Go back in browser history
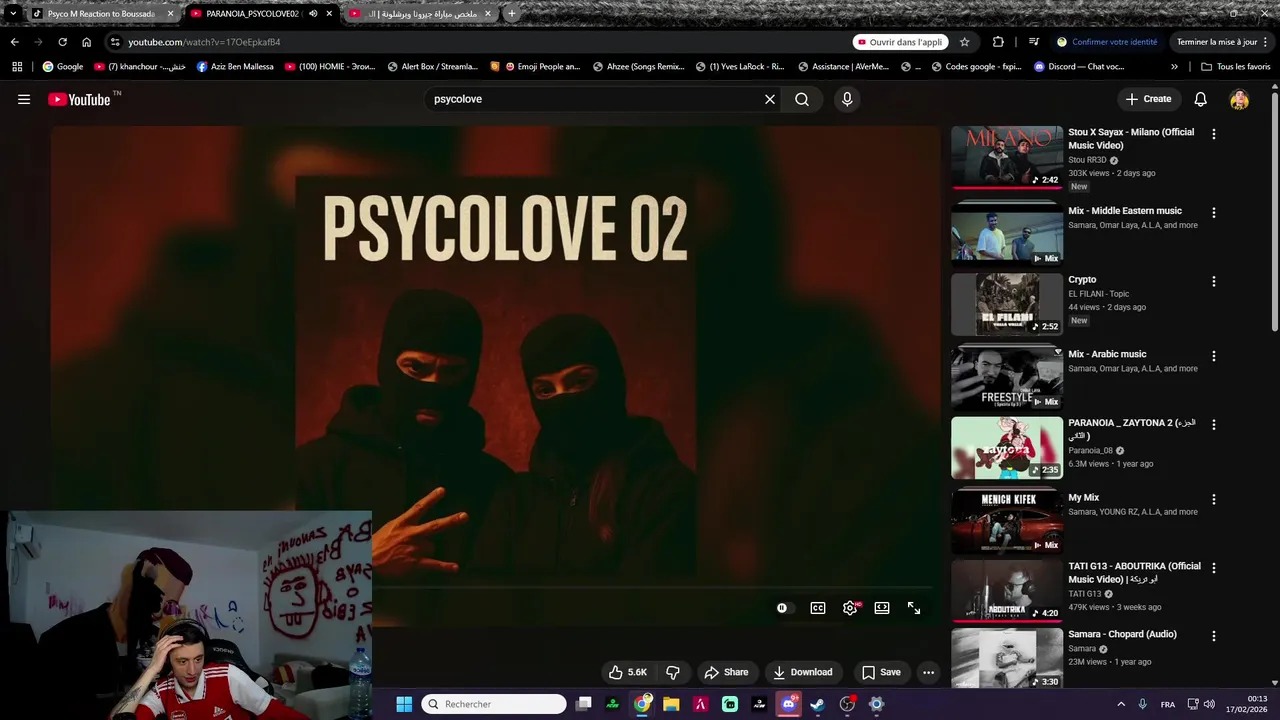 tap(14, 42)
